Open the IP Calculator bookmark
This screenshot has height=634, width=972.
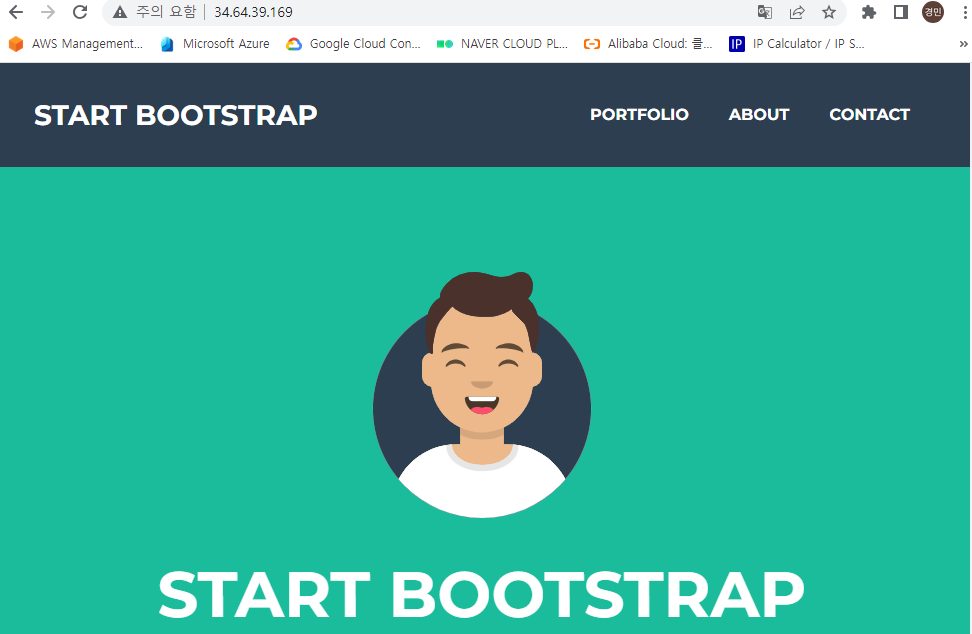point(797,43)
